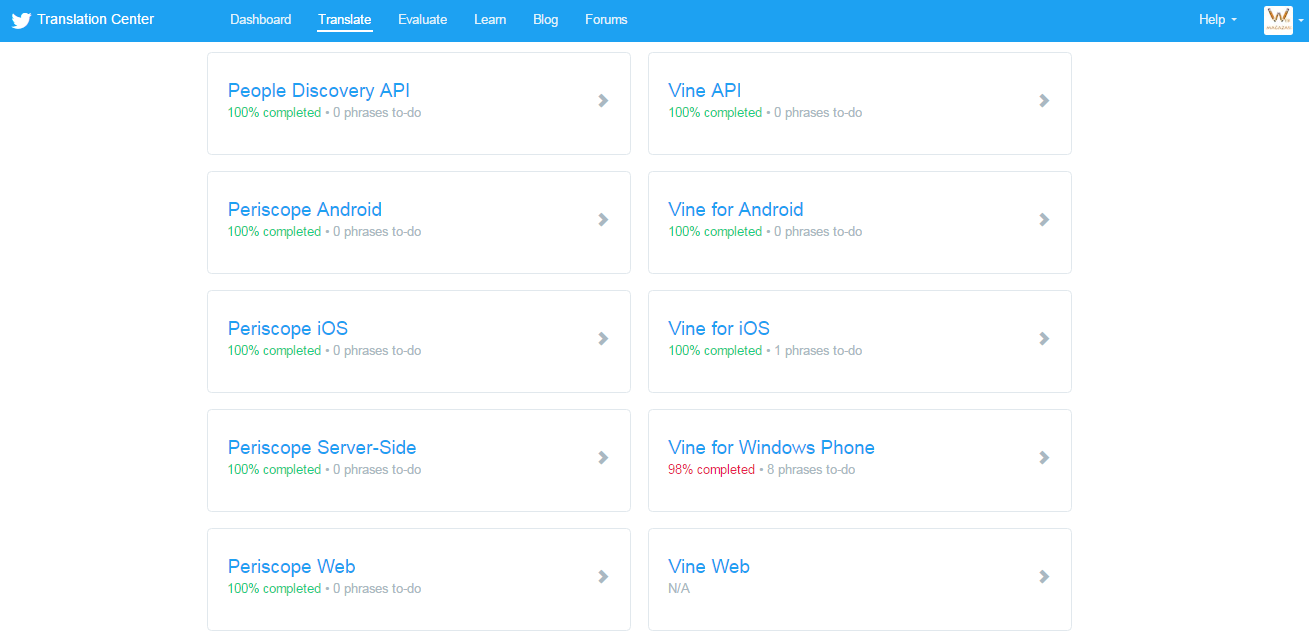
Task: Open the Evaluate tab
Action: (x=423, y=20)
